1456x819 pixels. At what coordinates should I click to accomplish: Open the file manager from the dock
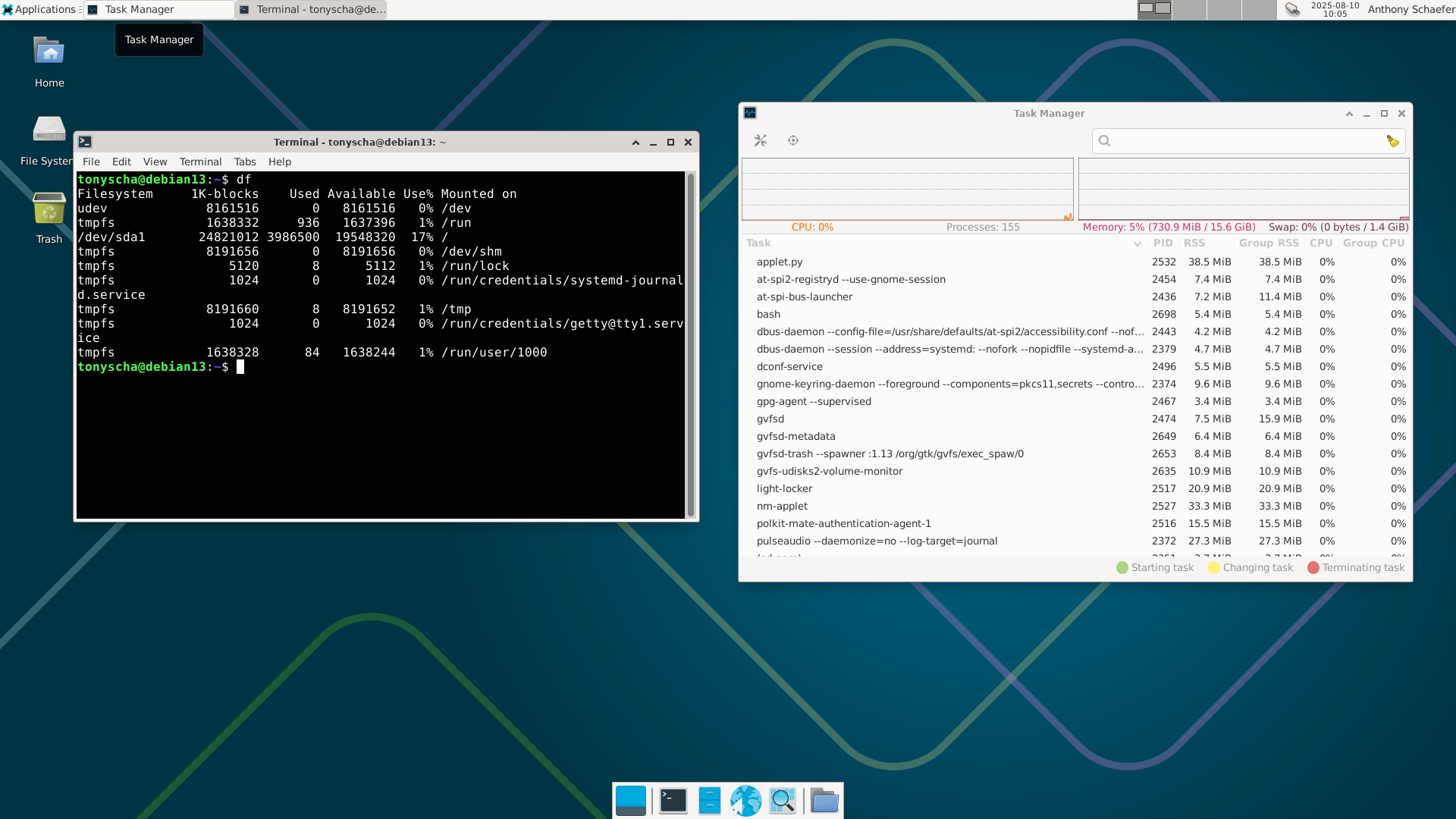(709, 800)
